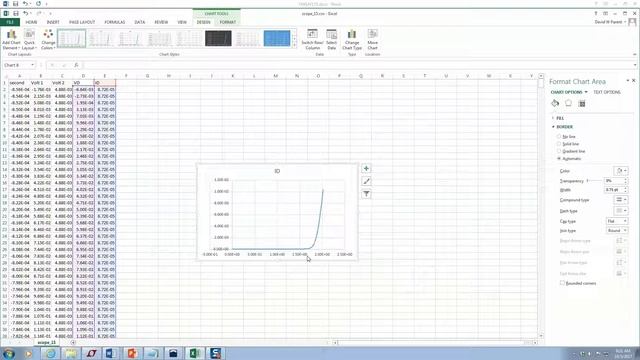Apply the blue background chart style
Image resolution: width=640 pixels, height=360 pixels.
[277, 38]
